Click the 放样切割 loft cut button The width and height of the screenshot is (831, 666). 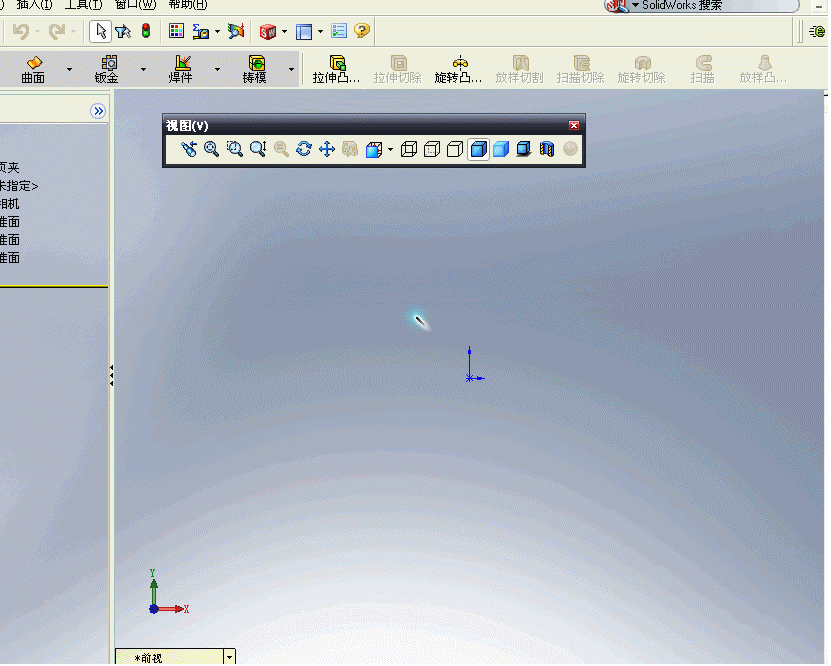coord(519,69)
